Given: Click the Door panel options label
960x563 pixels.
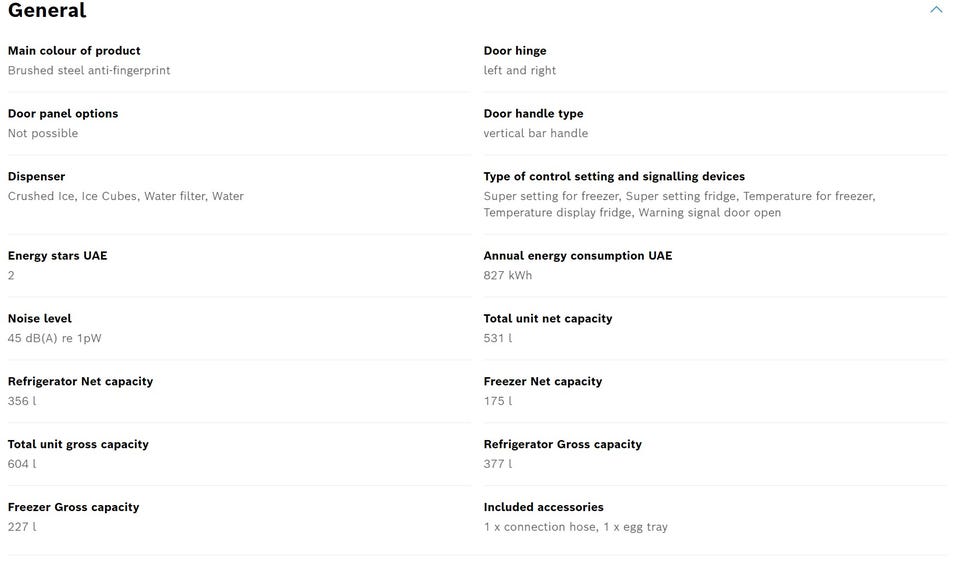Looking at the screenshot, I should click(63, 114).
